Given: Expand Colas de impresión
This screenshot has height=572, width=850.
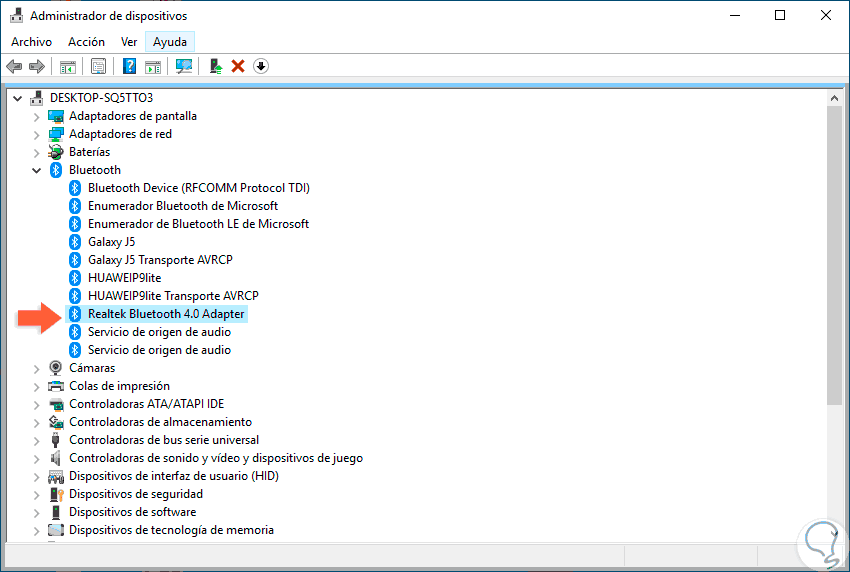Looking at the screenshot, I should (36, 387).
